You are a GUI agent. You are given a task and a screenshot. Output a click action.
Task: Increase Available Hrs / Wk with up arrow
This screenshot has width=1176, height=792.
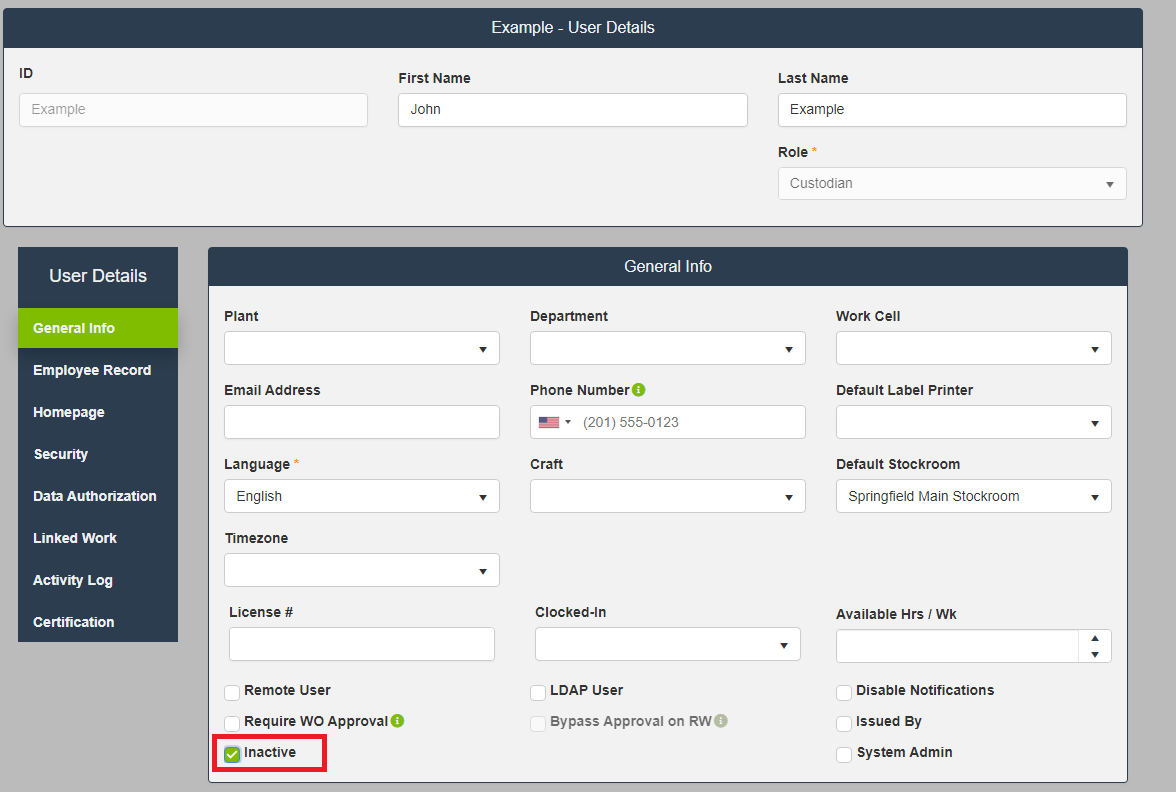pyautogui.click(x=1095, y=638)
